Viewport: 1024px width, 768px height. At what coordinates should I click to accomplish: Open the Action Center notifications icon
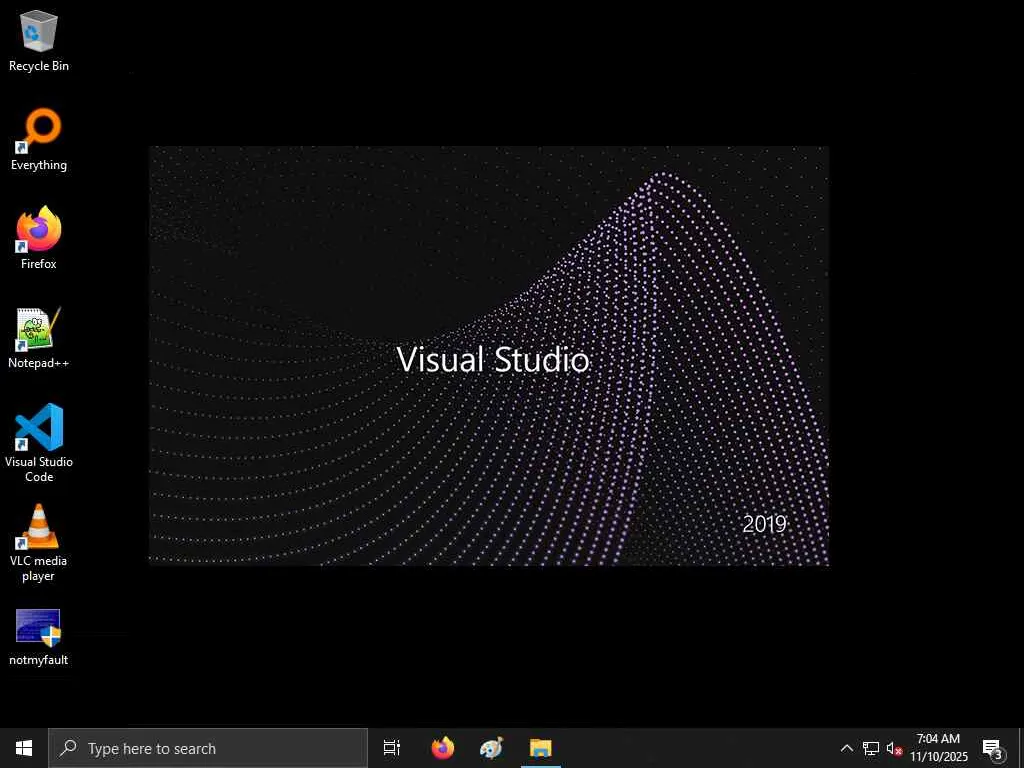[x=993, y=748]
